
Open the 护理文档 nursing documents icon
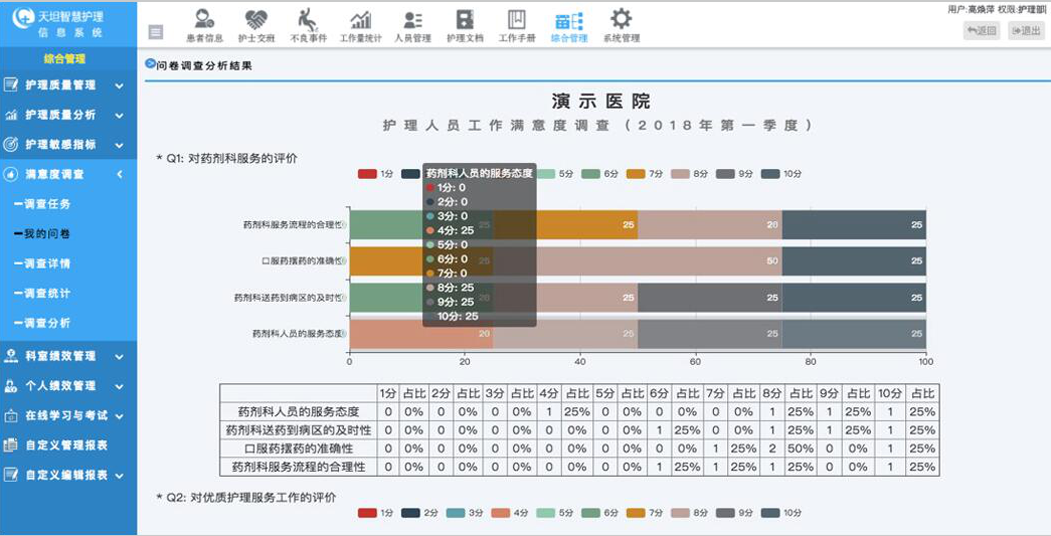click(x=465, y=25)
